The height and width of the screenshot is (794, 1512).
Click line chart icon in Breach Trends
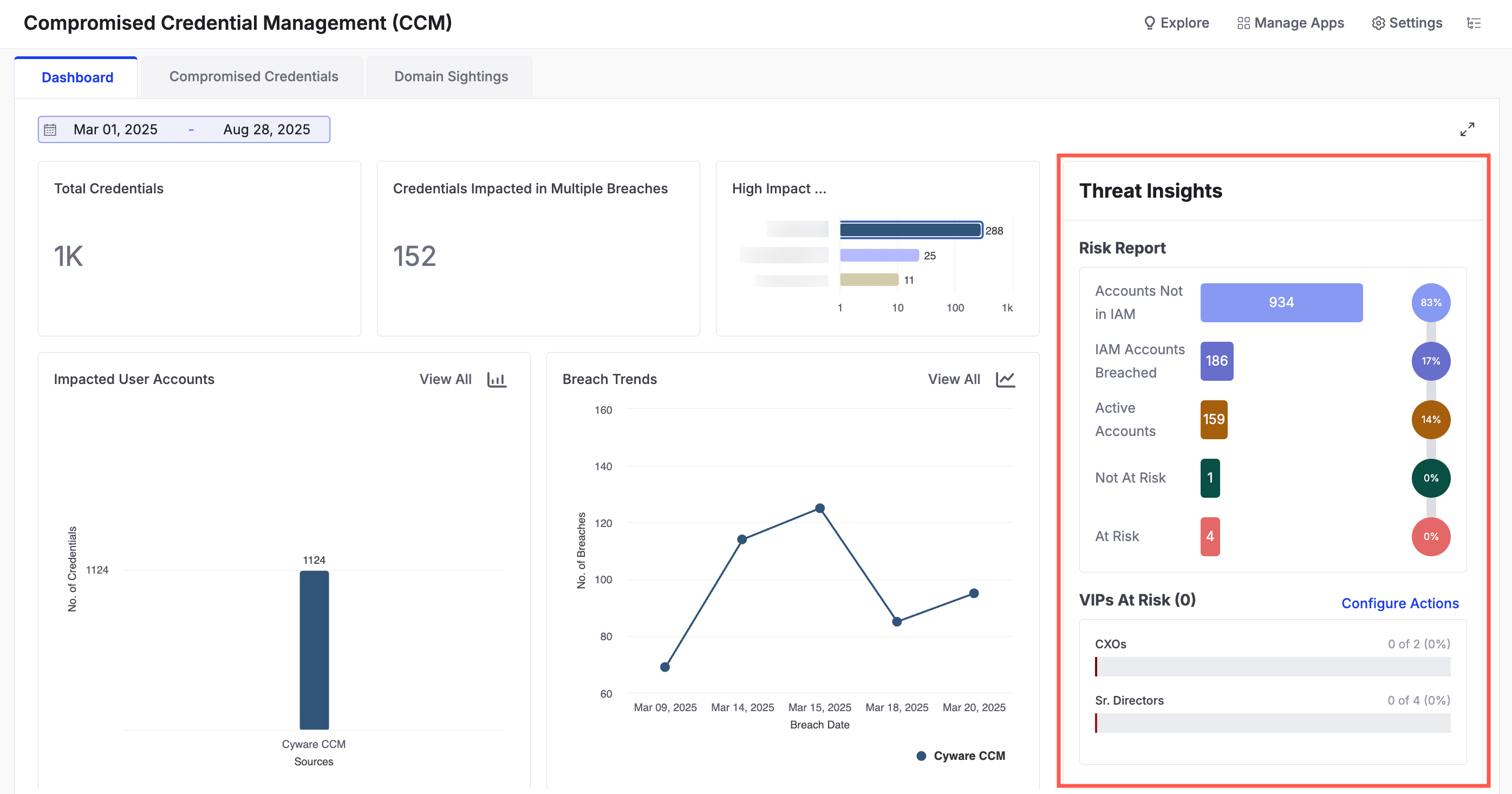tap(1005, 380)
